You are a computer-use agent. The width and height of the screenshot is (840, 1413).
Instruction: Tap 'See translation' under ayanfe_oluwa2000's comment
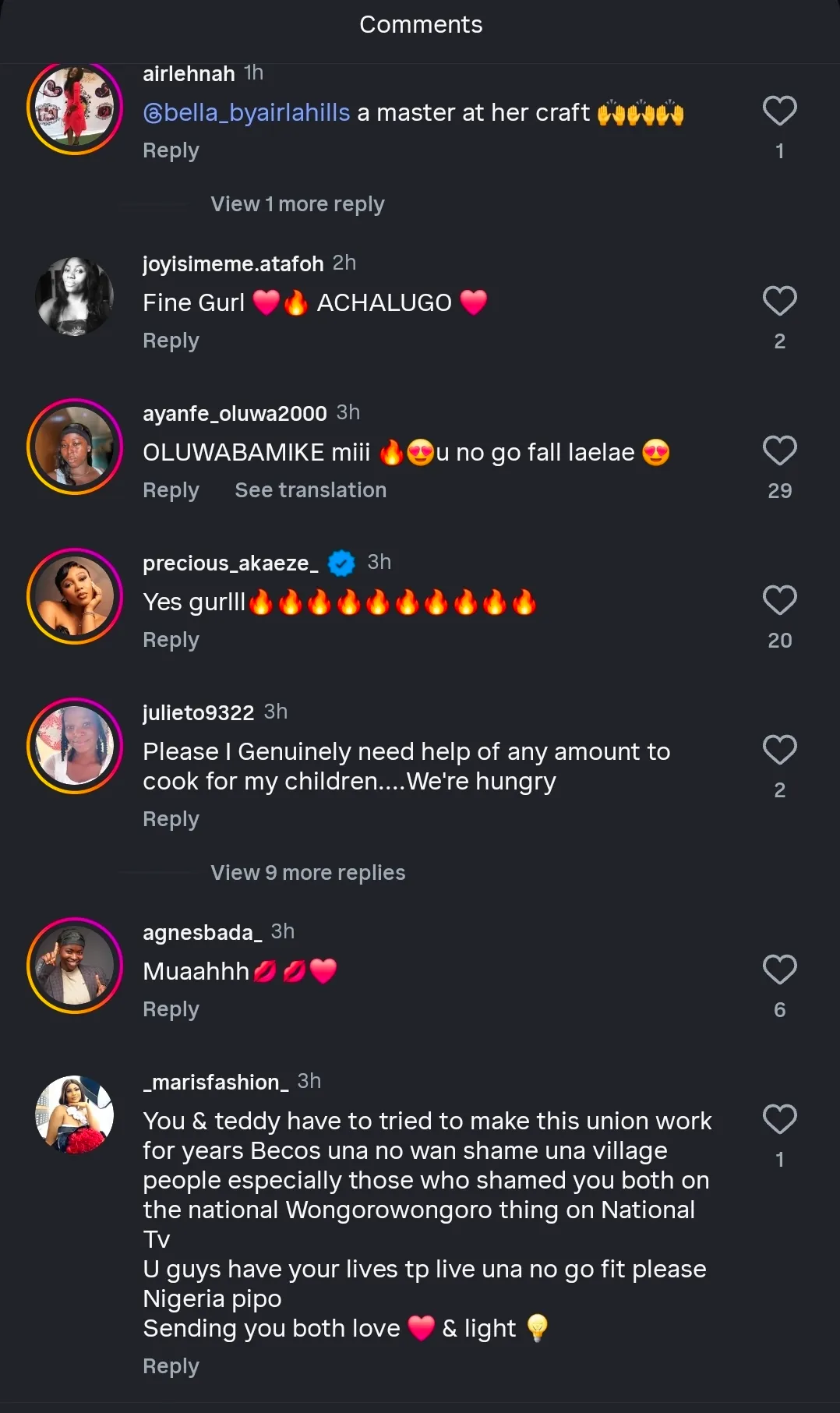point(310,490)
